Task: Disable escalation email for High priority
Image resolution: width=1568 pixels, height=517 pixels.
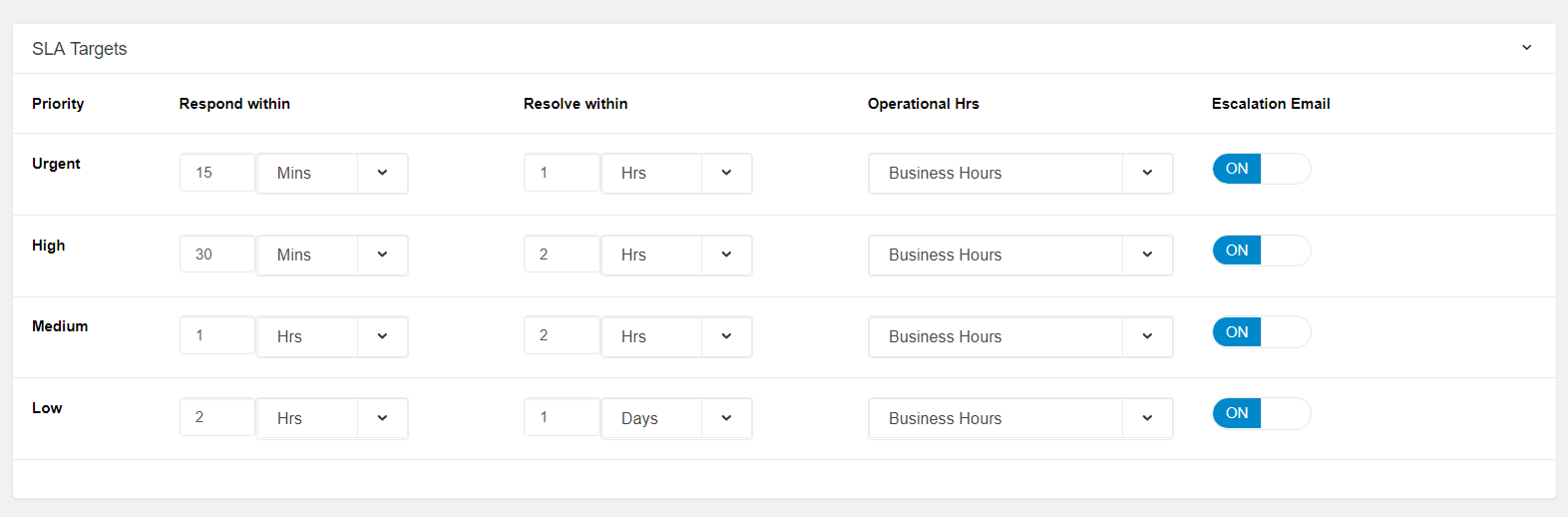Action: coord(1261,251)
